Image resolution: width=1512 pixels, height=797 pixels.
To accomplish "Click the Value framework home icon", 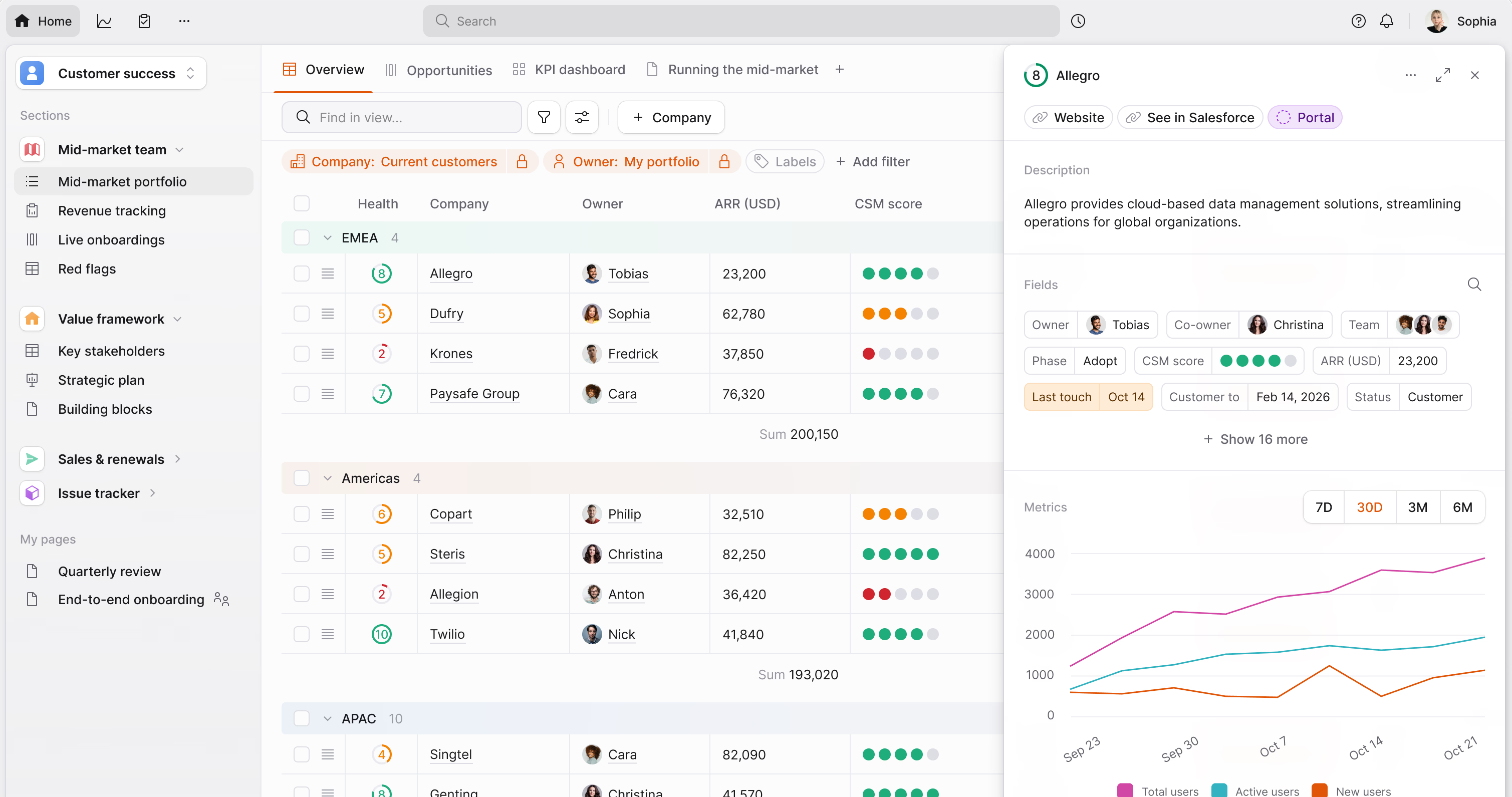I will click(x=32, y=319).
